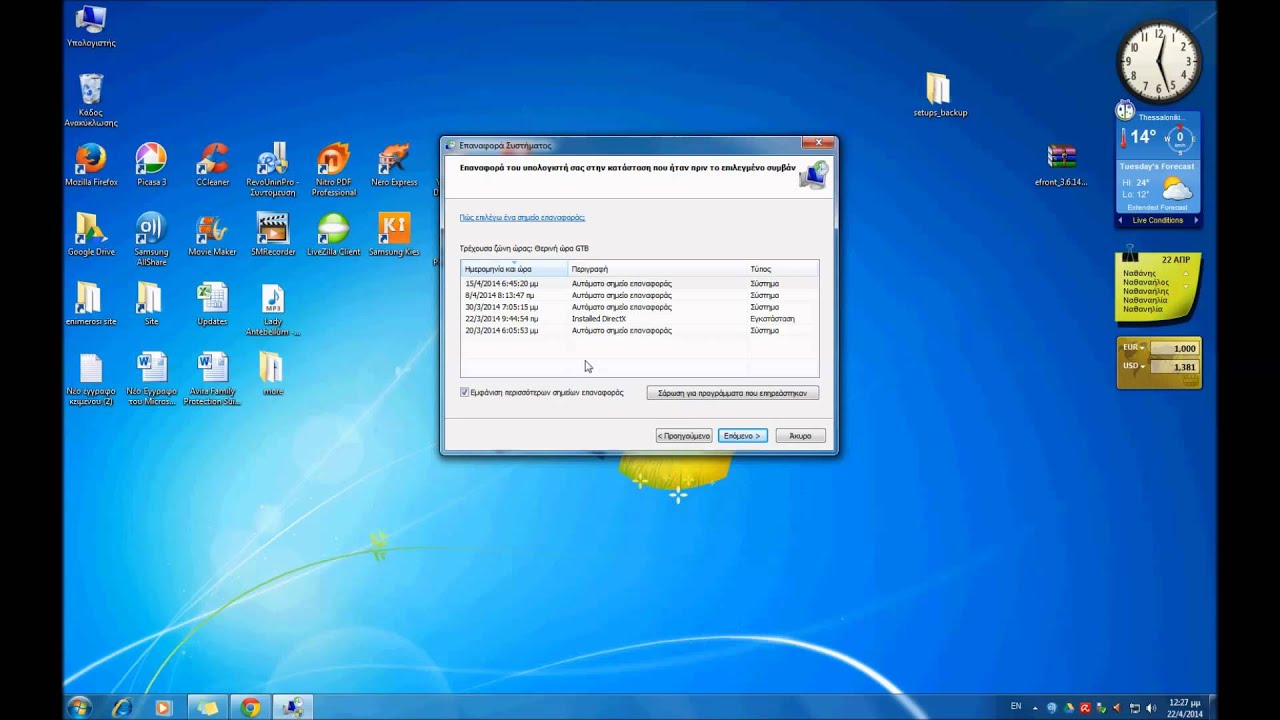This screenshot has width=1280, height=720.
Task: Sort restore points by Ημερομηνία και ώρα
Action: 514,269
